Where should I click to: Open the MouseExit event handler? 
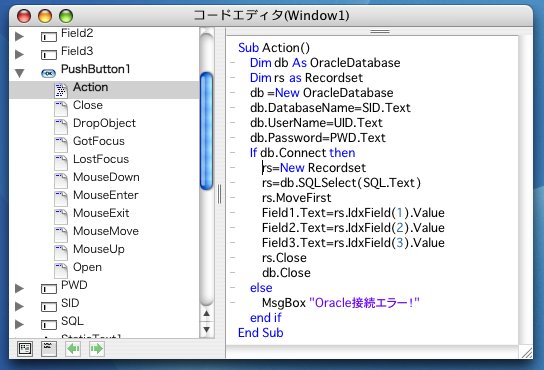click(101, 213)
